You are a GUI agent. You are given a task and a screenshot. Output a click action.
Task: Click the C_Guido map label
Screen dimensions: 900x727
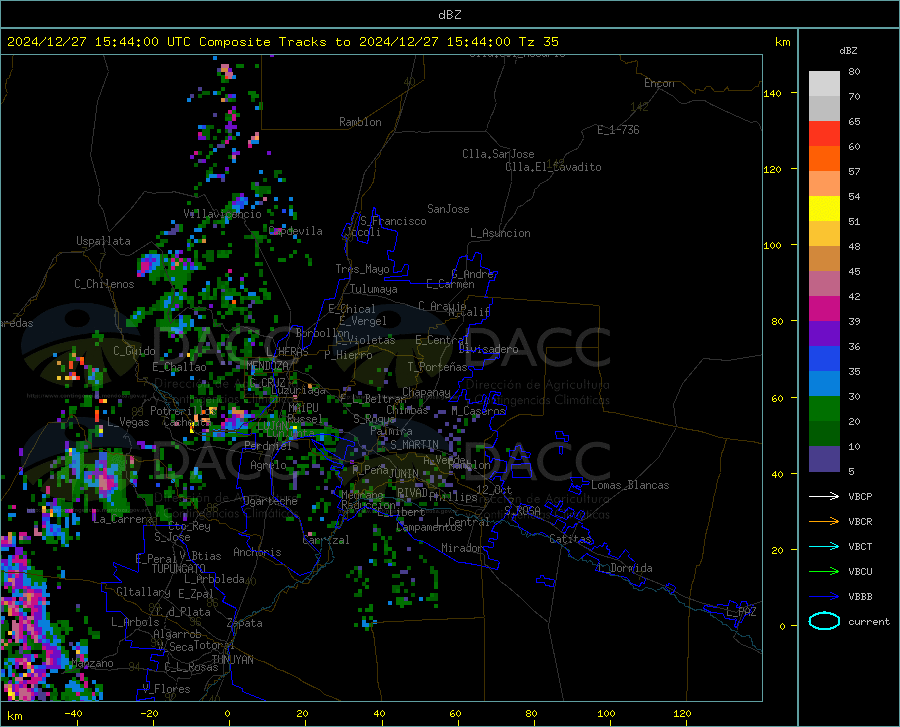click(x=134, y=351)
